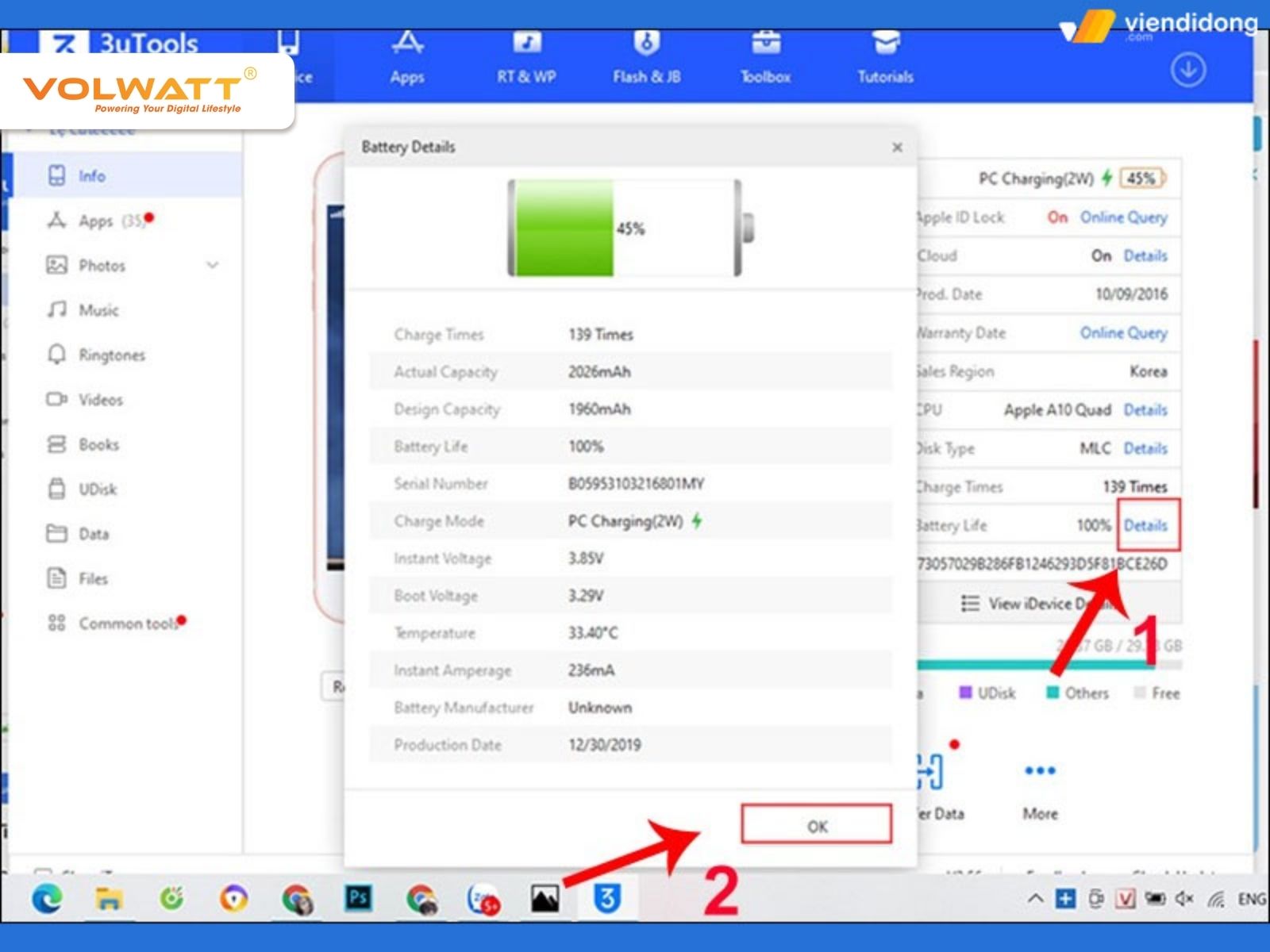The height and width of the screenshot is (952, 1270).
Task: Click OK to close Battery Details
Action: [817, 825]
